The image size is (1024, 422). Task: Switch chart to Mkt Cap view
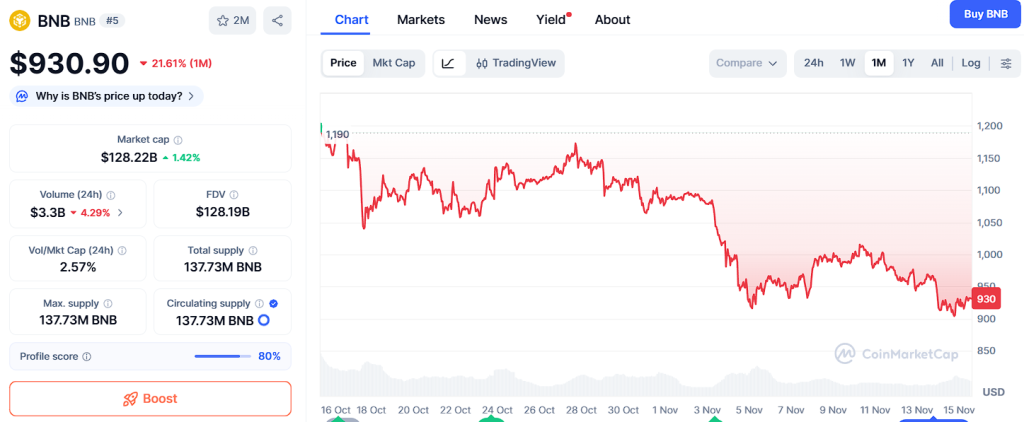click(x=393, y=63)
